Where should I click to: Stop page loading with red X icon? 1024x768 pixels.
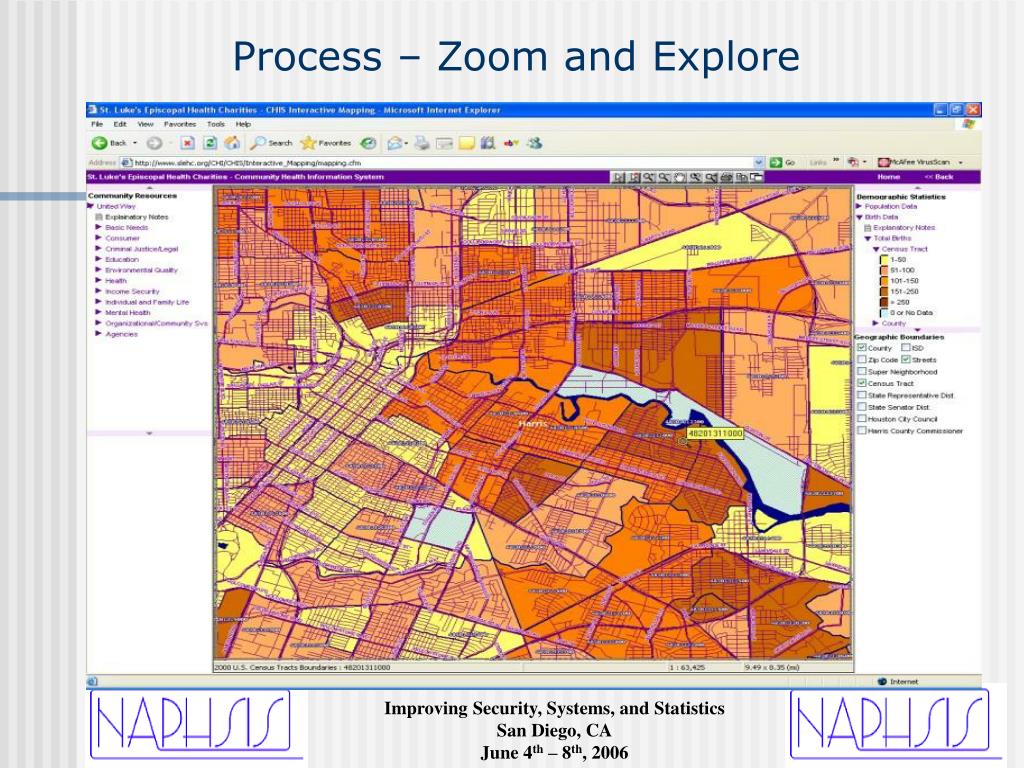(187, 143)
